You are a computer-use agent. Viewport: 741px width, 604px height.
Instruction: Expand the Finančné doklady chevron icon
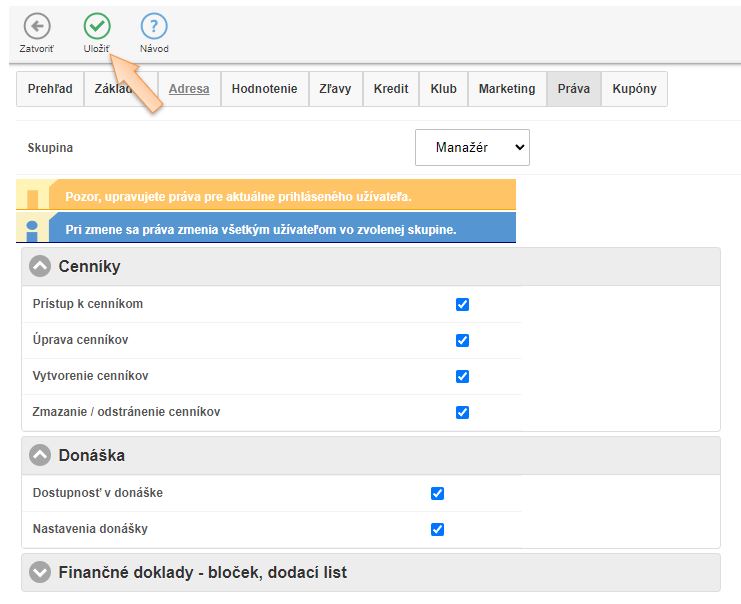[40, 573]
